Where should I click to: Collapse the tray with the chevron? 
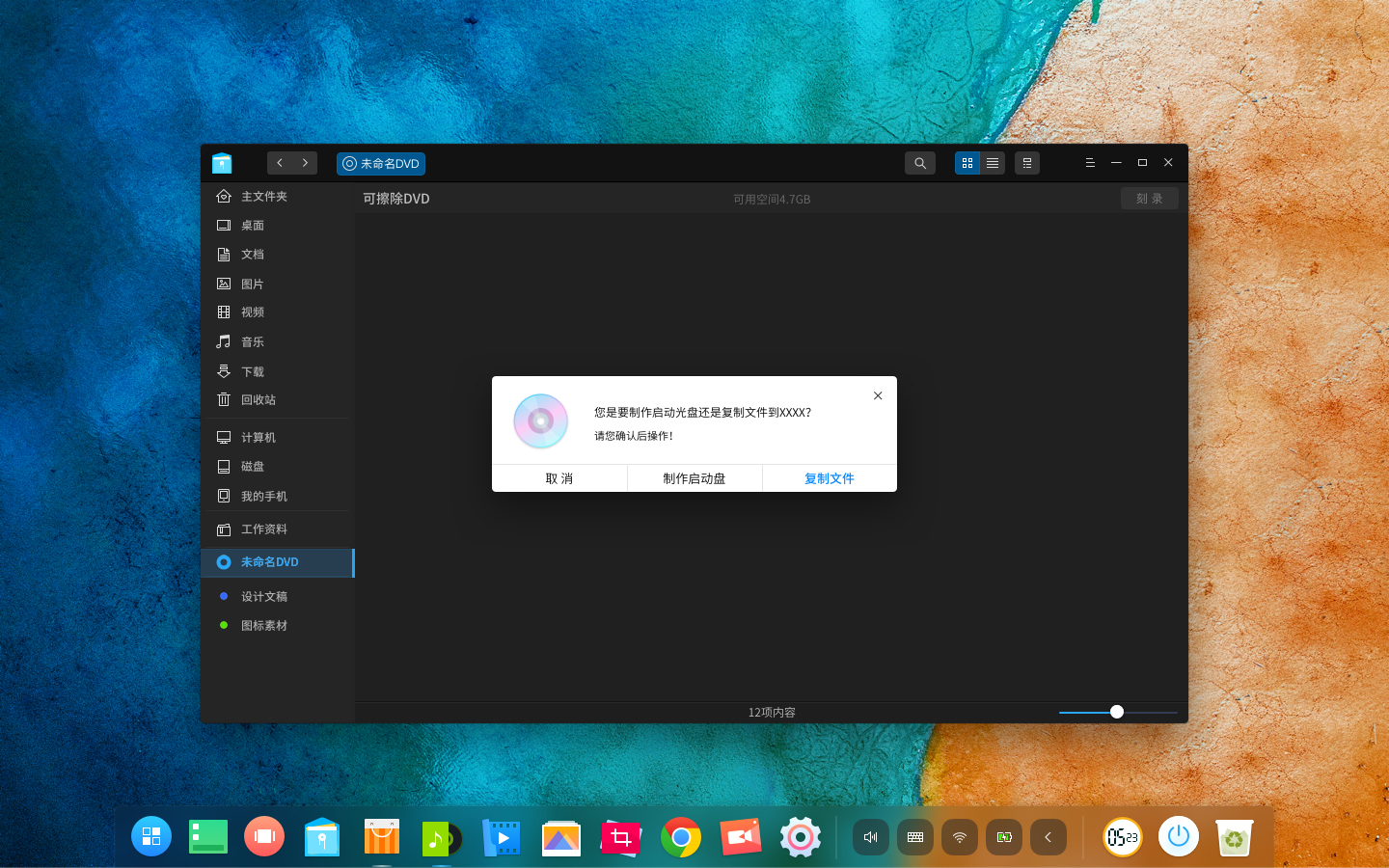(x=1049, y=837)
